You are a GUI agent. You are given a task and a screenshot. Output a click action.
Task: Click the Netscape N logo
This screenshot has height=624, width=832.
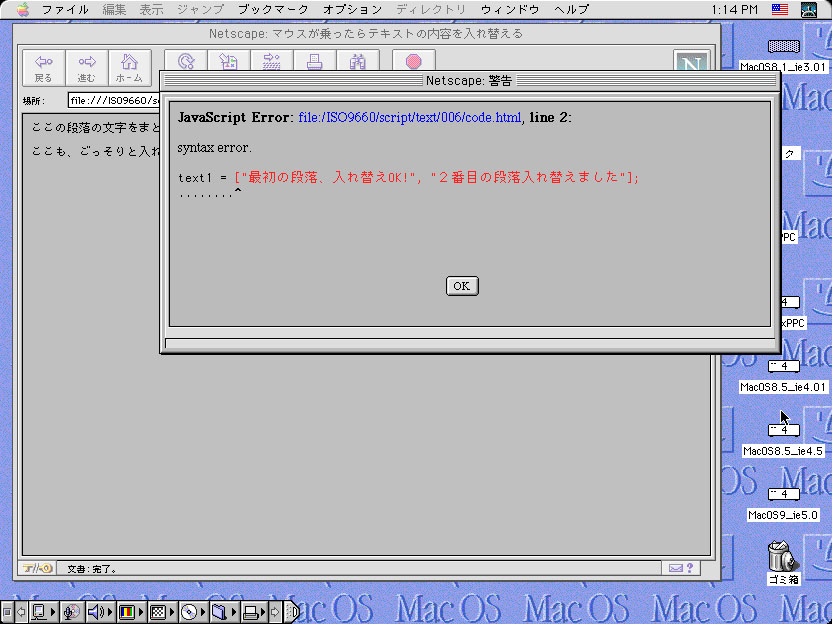(x=691, y=62)
